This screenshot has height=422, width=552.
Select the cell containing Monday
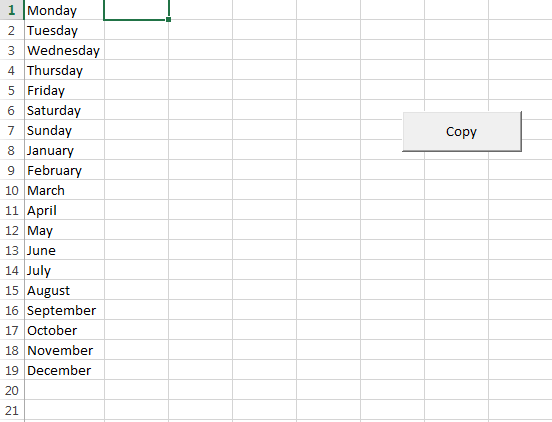pos(64,10)
